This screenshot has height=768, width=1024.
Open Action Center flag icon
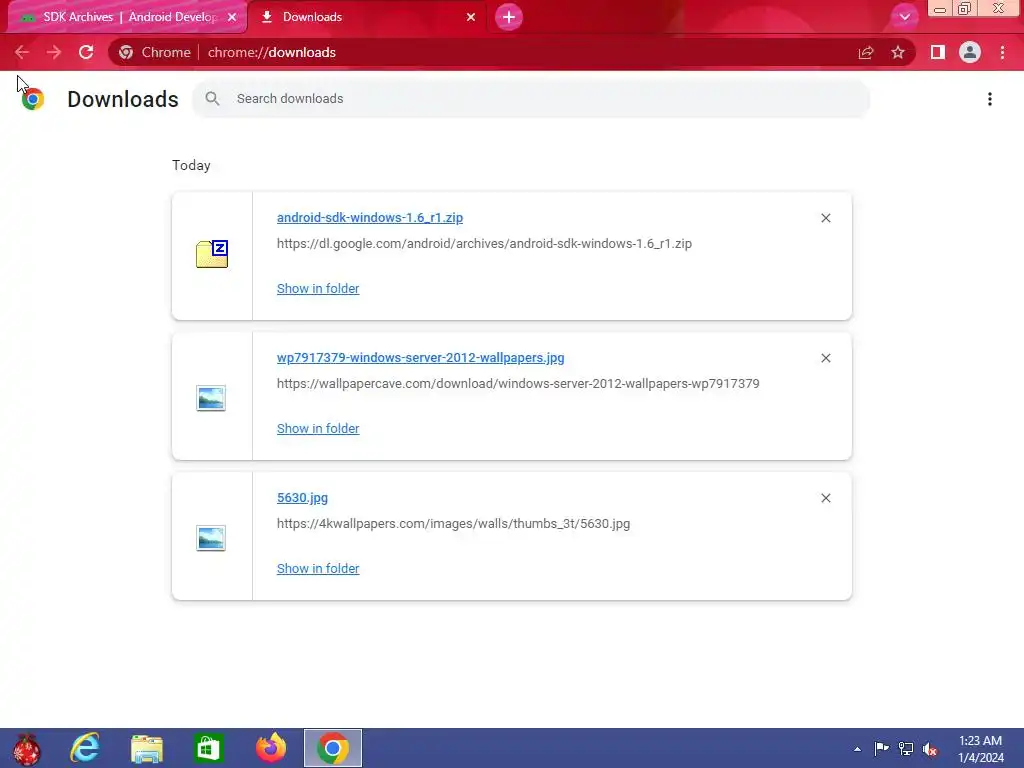pyautogui.click(x=881, y=749)
